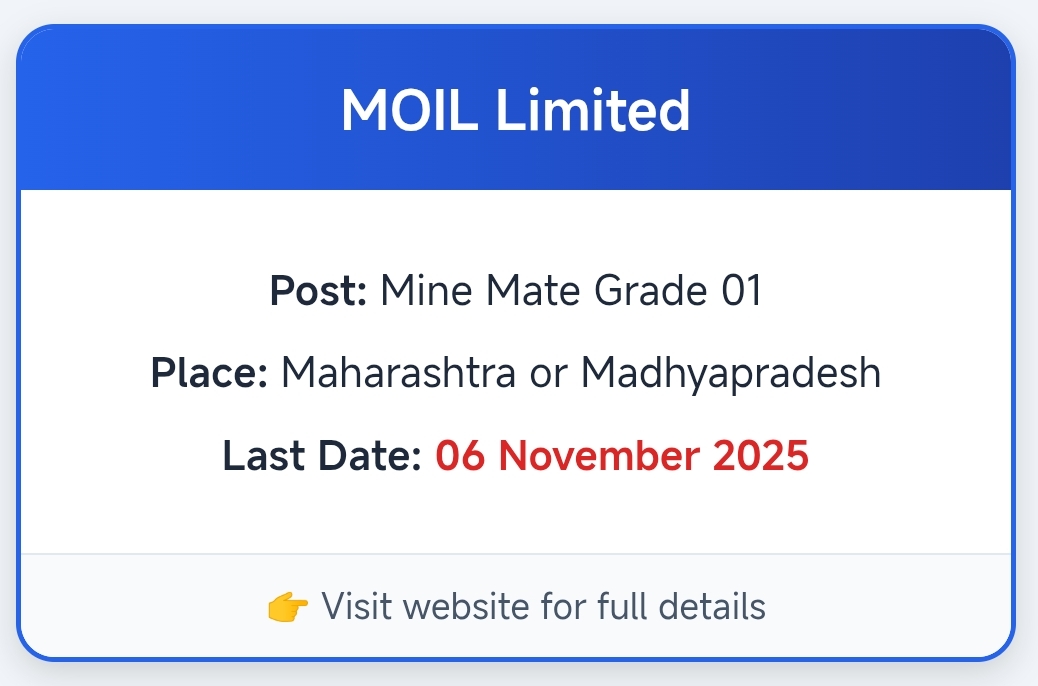Click the bold Place label
1038x686 pixels.
209,373
